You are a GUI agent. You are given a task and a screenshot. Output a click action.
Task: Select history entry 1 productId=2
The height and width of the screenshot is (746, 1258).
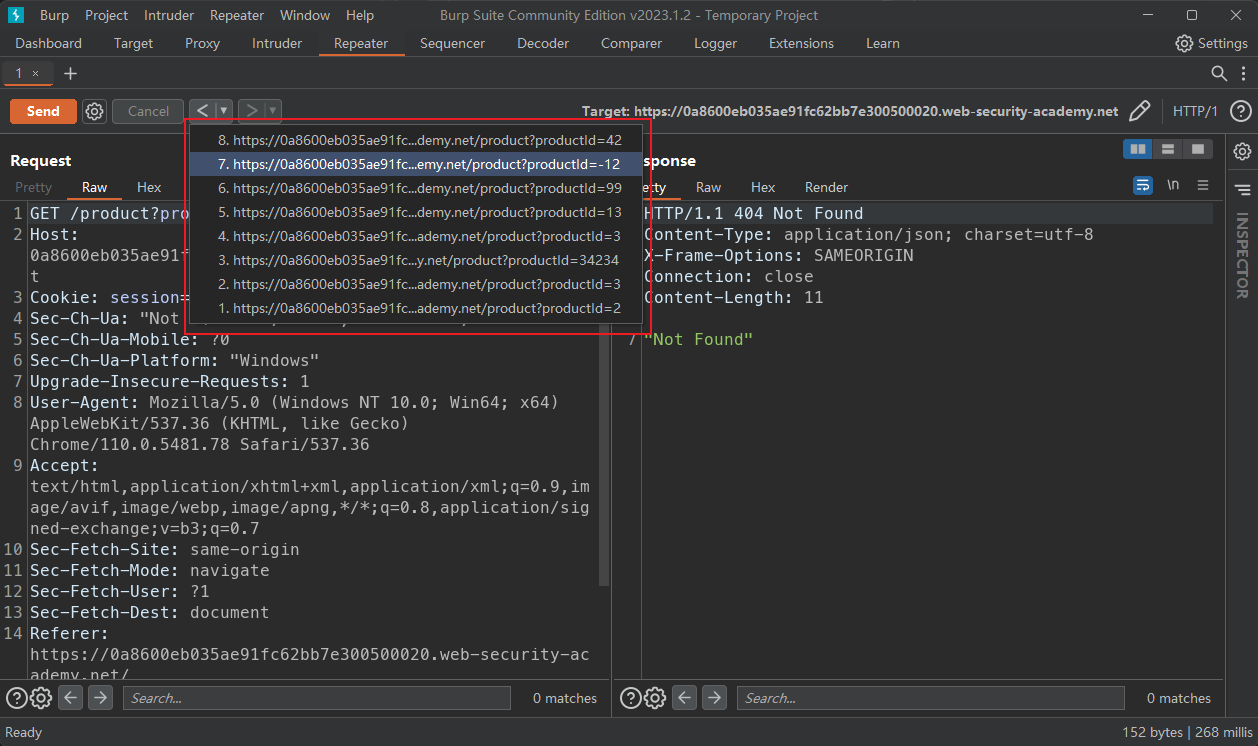(416, 308)
